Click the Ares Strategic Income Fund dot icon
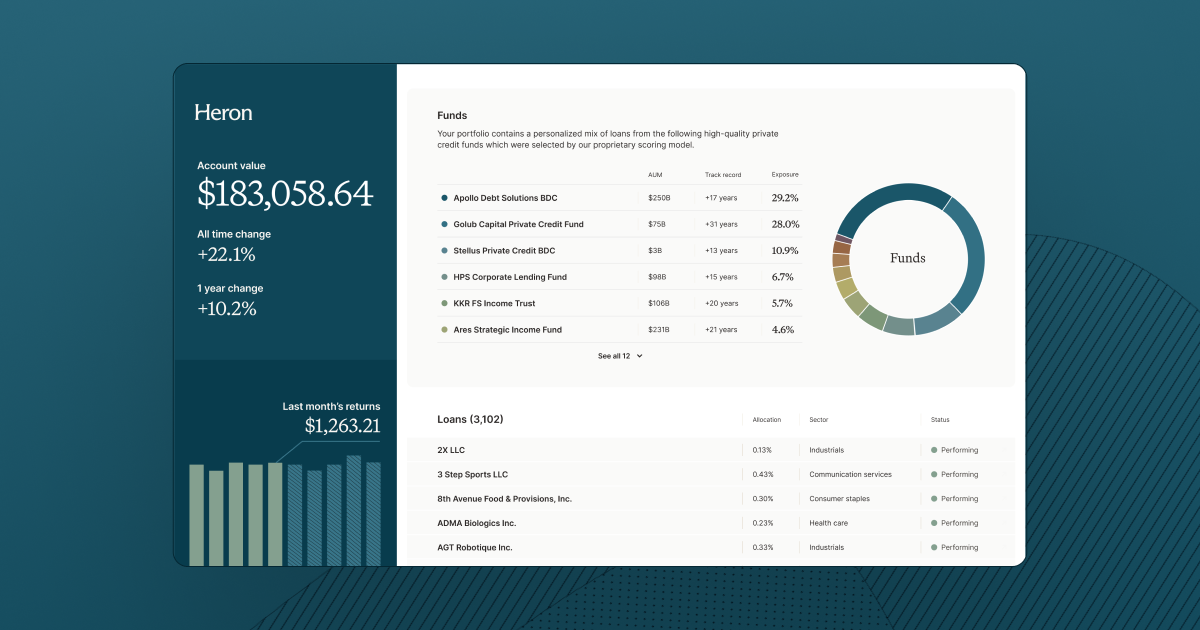Viewport: 1200px width, 630px height. [x=442, y=329]
